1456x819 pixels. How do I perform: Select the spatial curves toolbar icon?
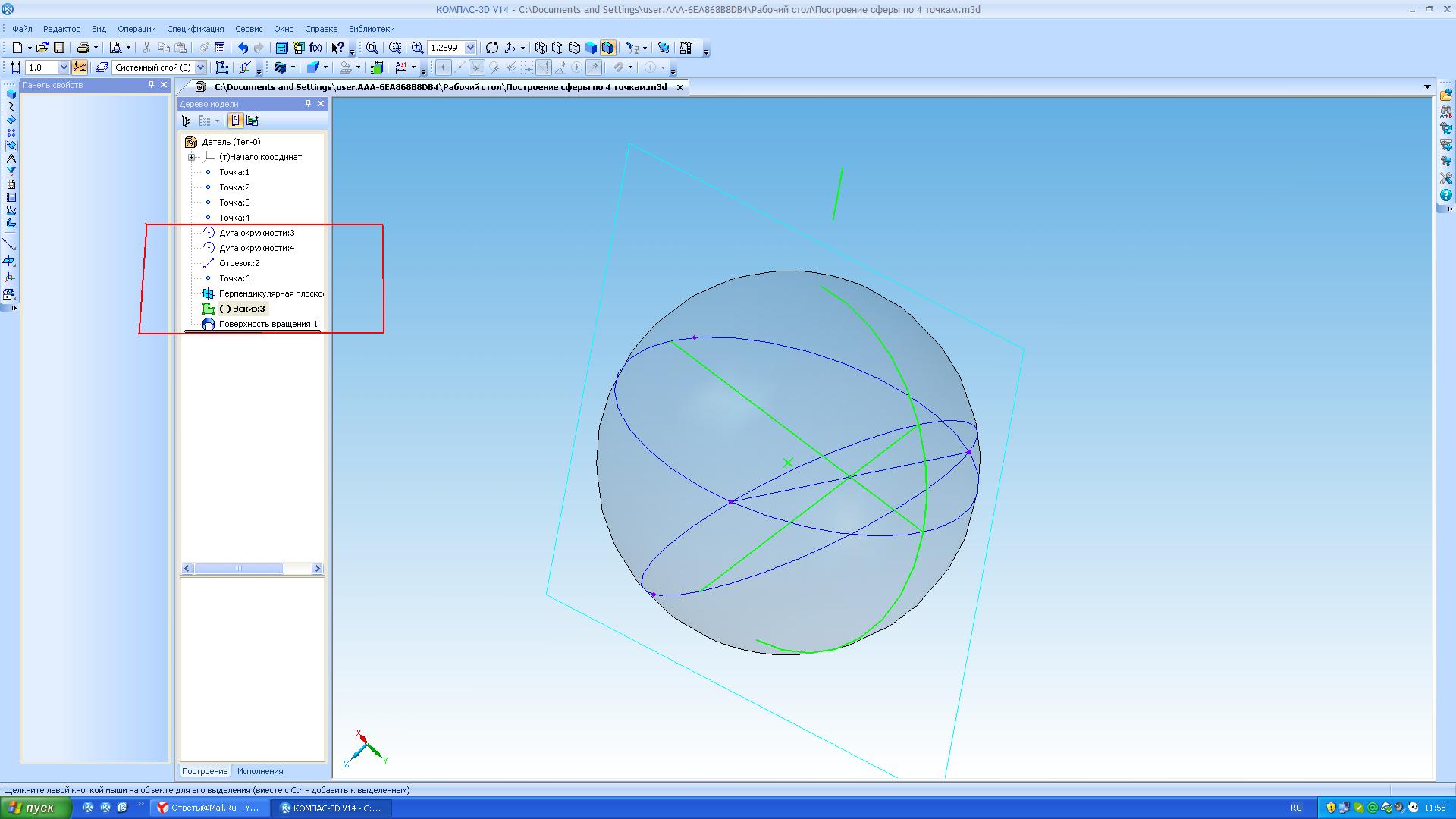click(11, 107)
